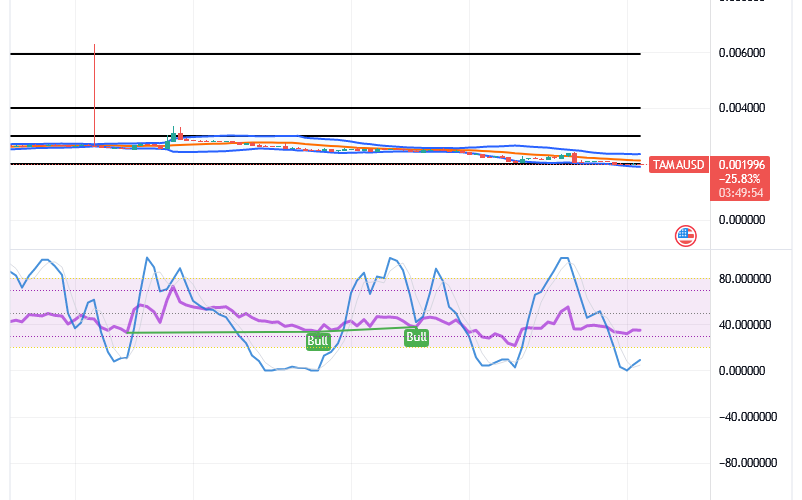Click the -80.000000 oscillator axis label
The height and width of the screenshot is (500, 802).
(x=748, y=463)
